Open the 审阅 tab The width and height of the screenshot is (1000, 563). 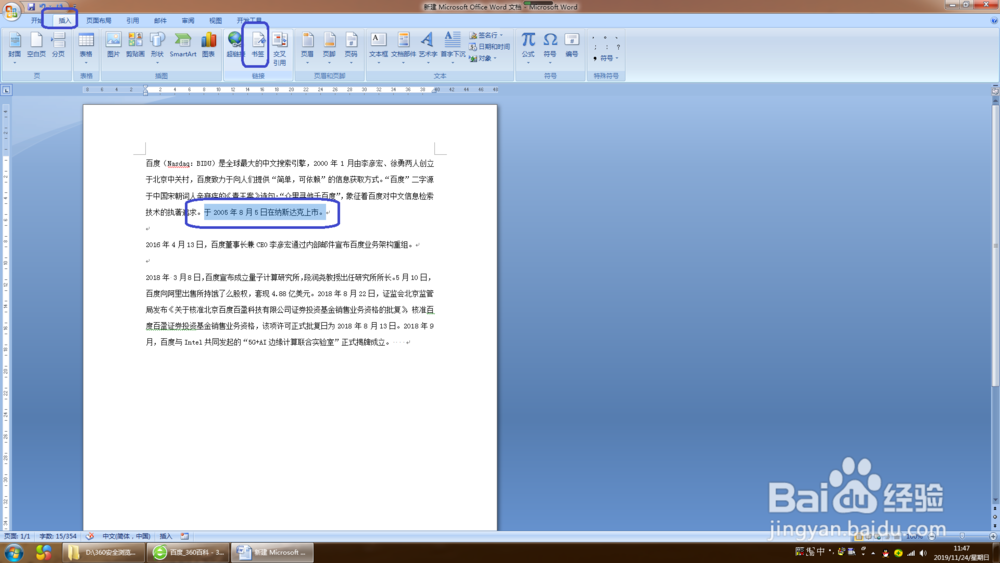188,20
